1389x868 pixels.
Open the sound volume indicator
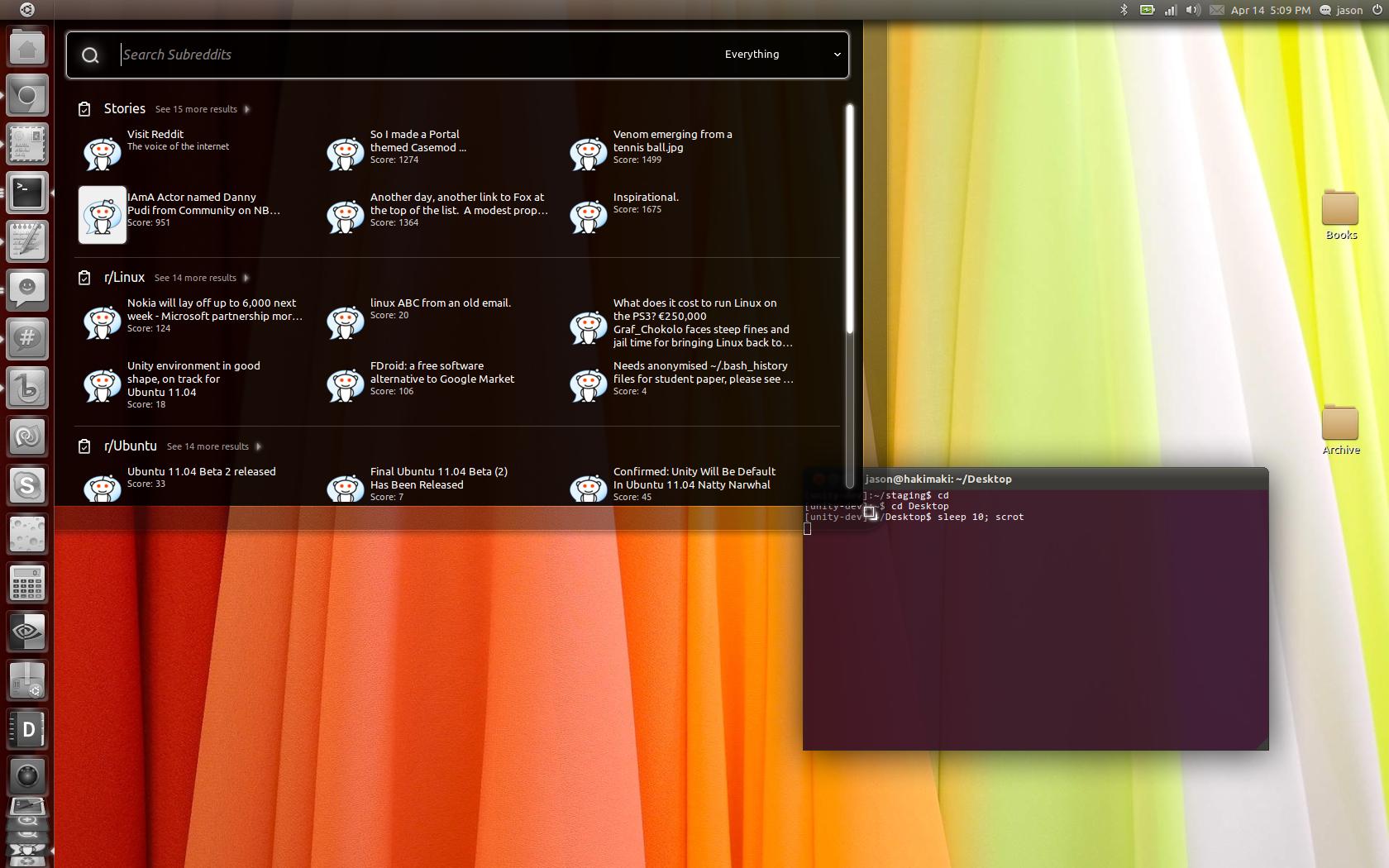1193,10
